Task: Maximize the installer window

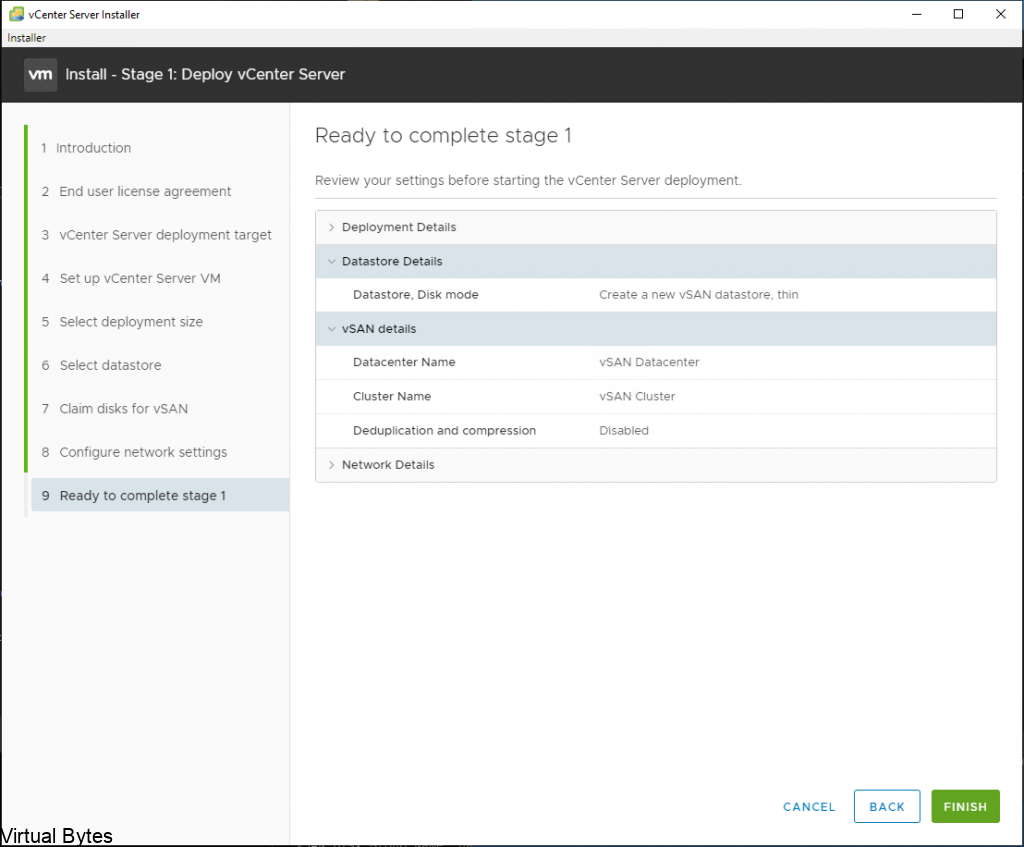Action: 958,14
